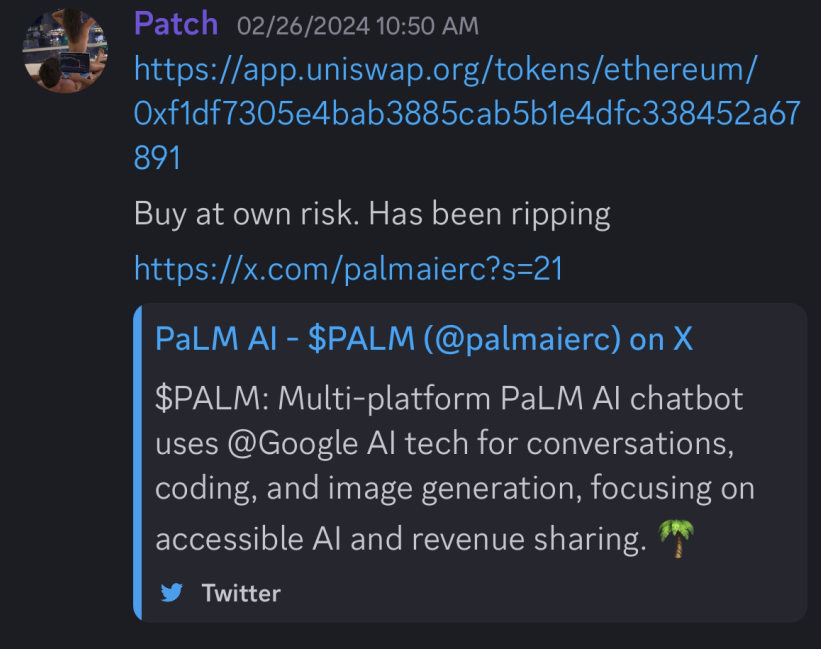This screenshot has width=821, height=649.
Task: Click the Twitter bird icon
Action: tap(172, 592)
